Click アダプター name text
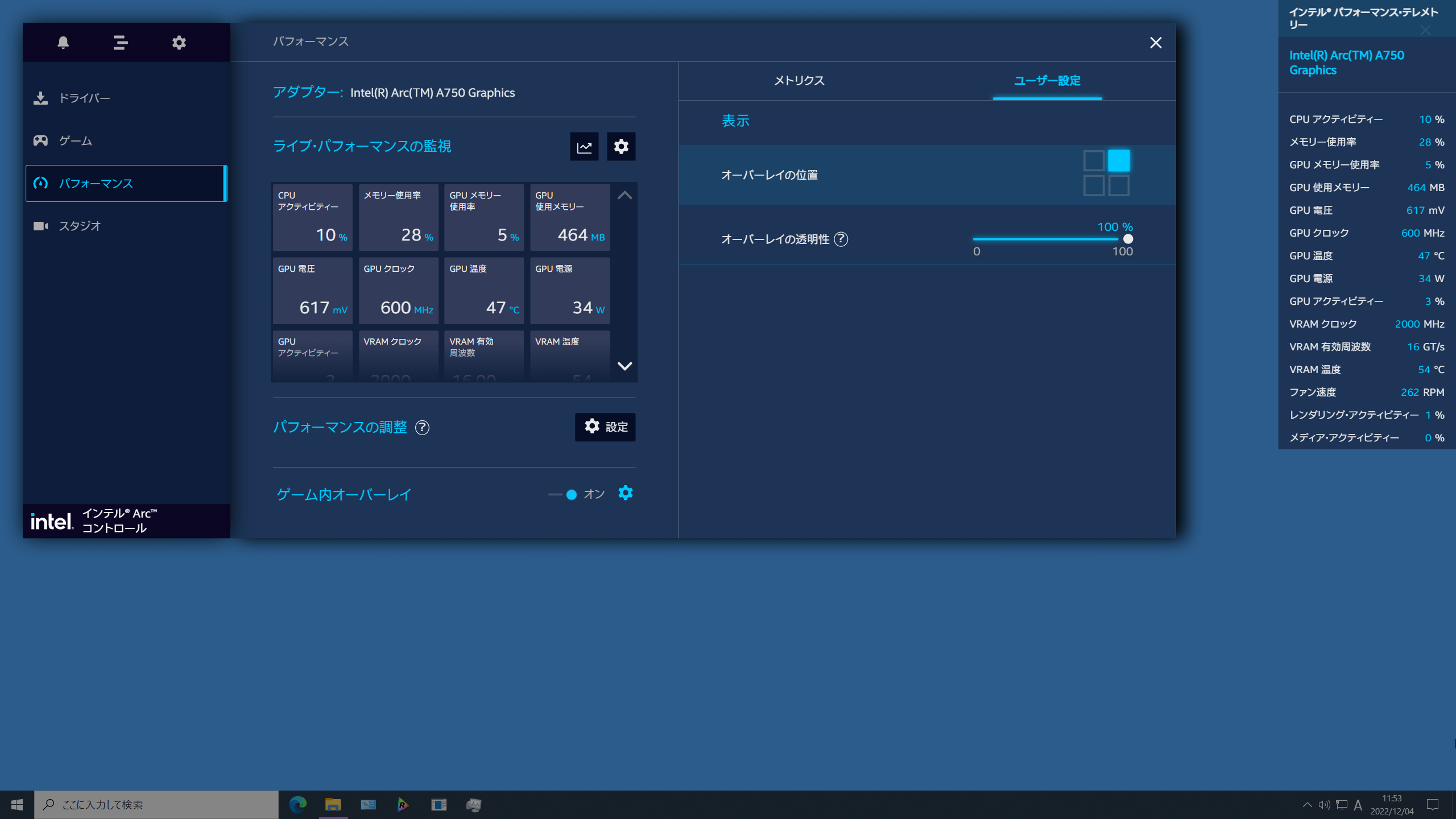The image size is (1456, 819). 432,93
